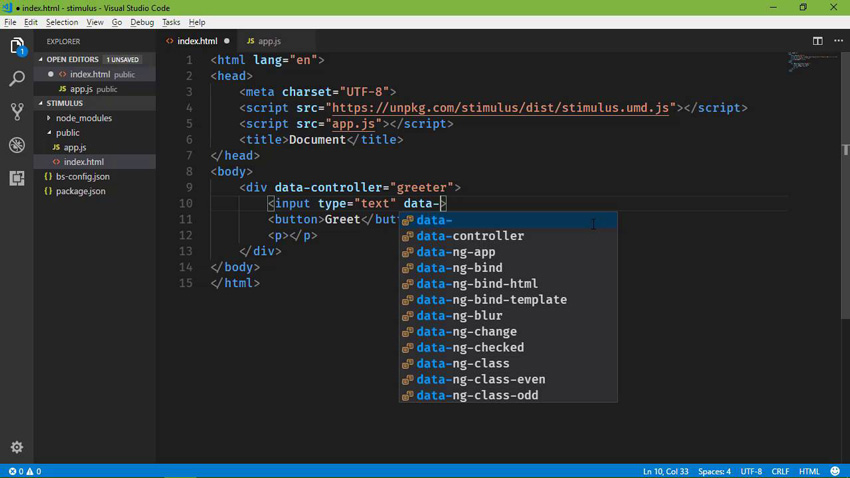Click HTML language mode in status bar
Screen dimensions: 850x478
[809, 471]
